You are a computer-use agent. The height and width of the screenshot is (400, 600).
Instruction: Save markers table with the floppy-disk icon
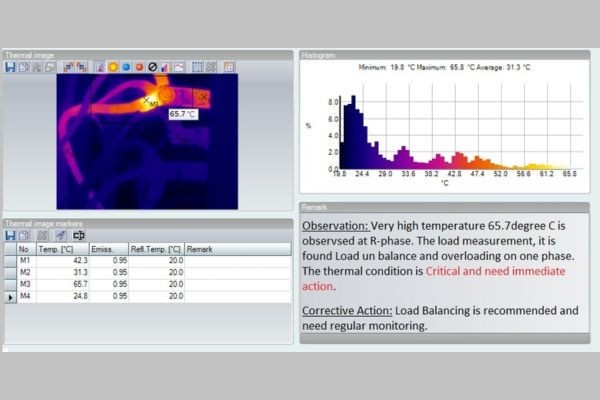[x=10, y=235]
